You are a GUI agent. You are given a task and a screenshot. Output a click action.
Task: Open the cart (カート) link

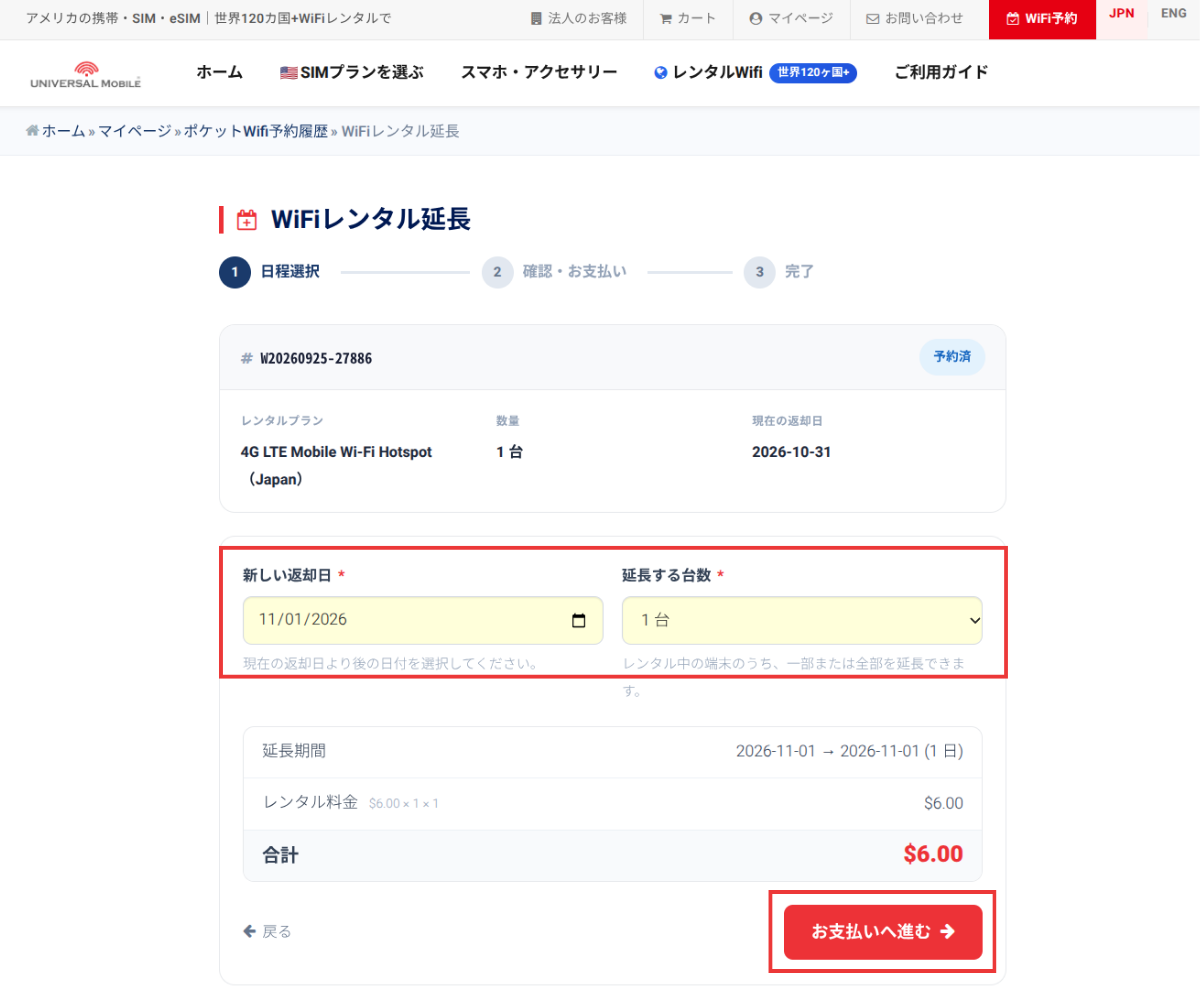click(688, 18)
